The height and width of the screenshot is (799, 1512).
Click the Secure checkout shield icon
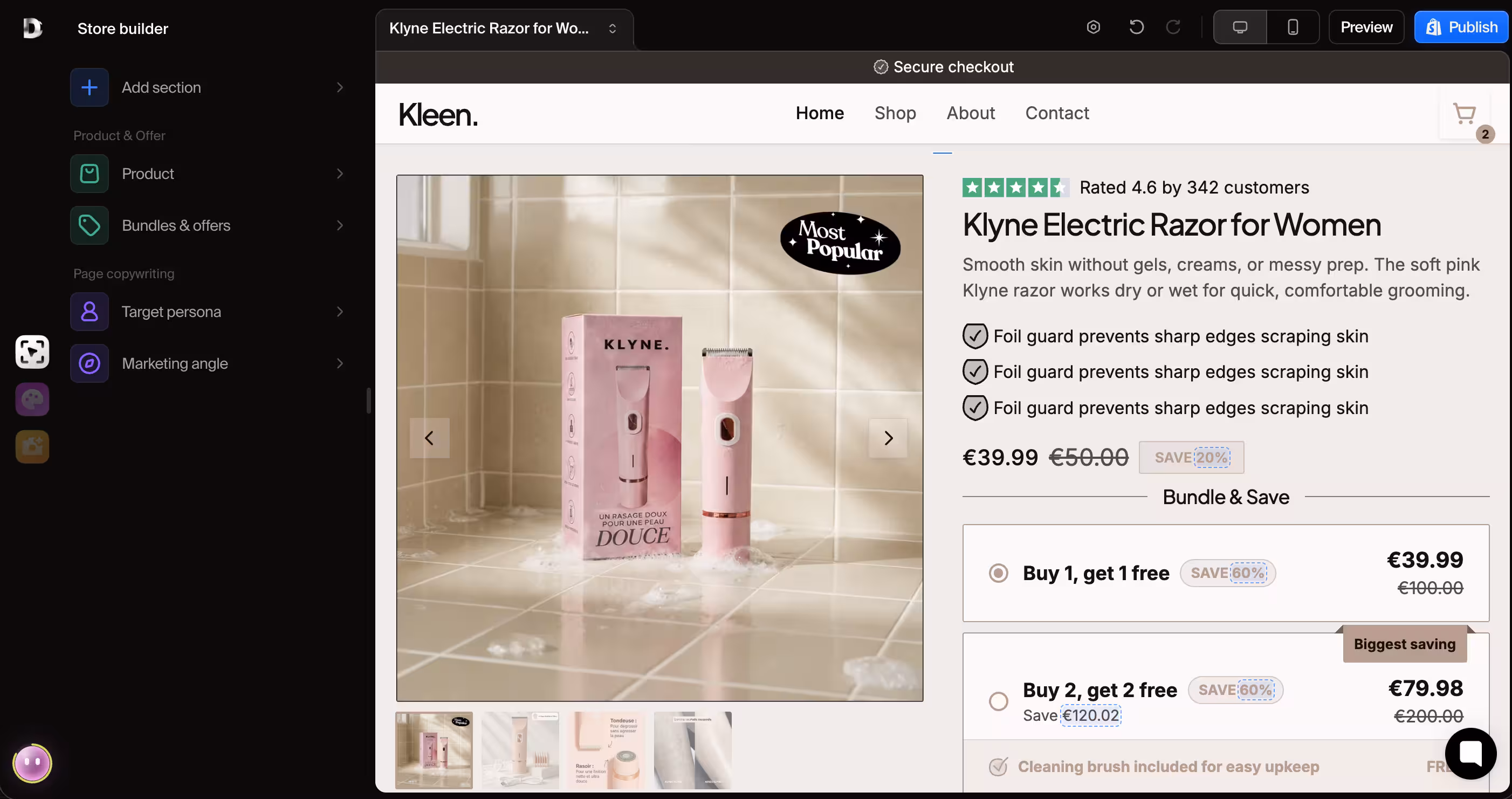pos(881,67)
